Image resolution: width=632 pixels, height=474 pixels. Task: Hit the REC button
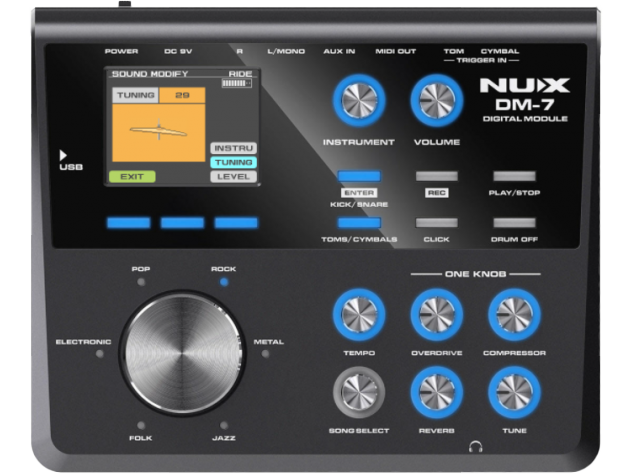[437, 176]
